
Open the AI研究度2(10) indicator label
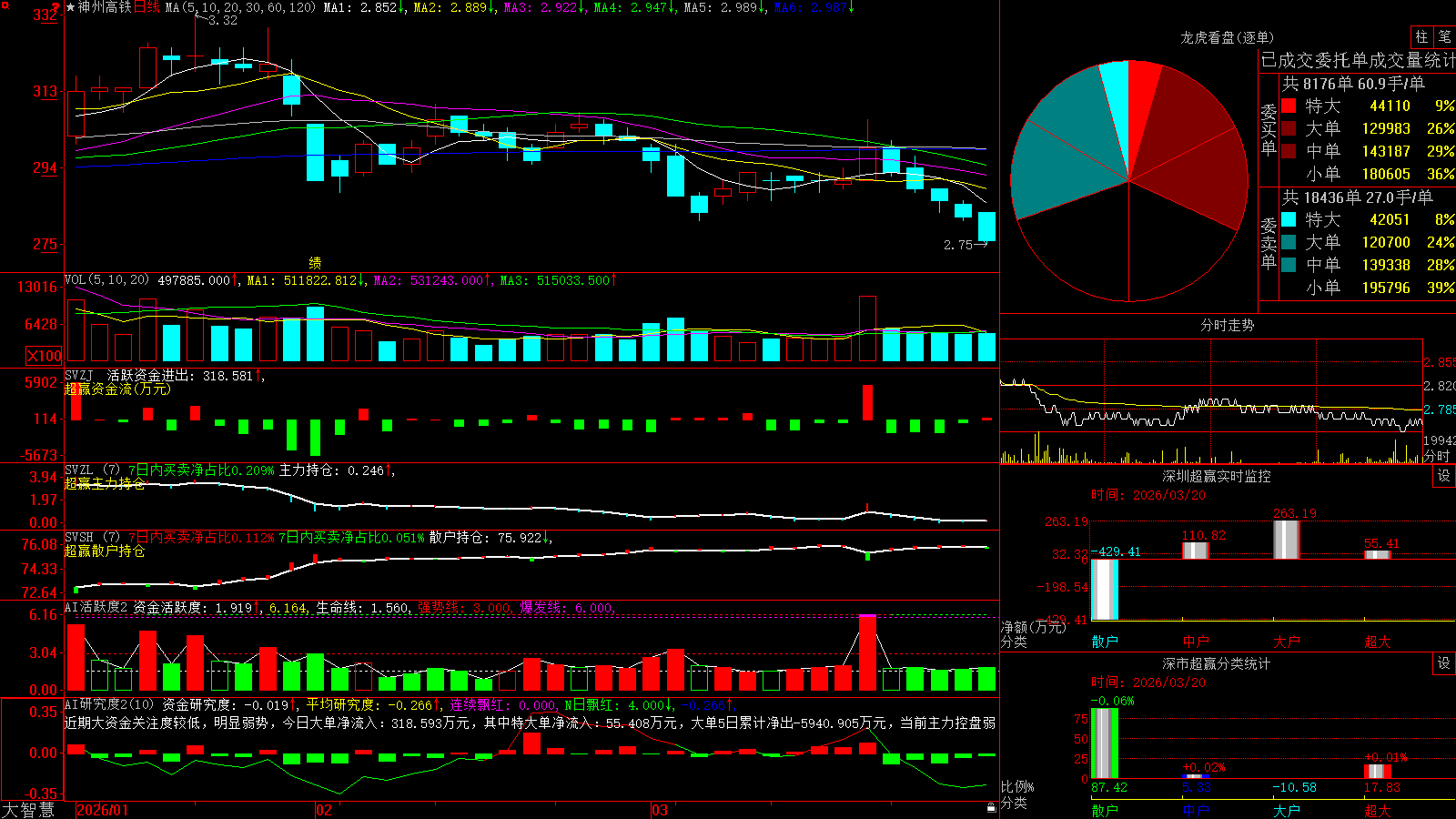coord(109,704)
